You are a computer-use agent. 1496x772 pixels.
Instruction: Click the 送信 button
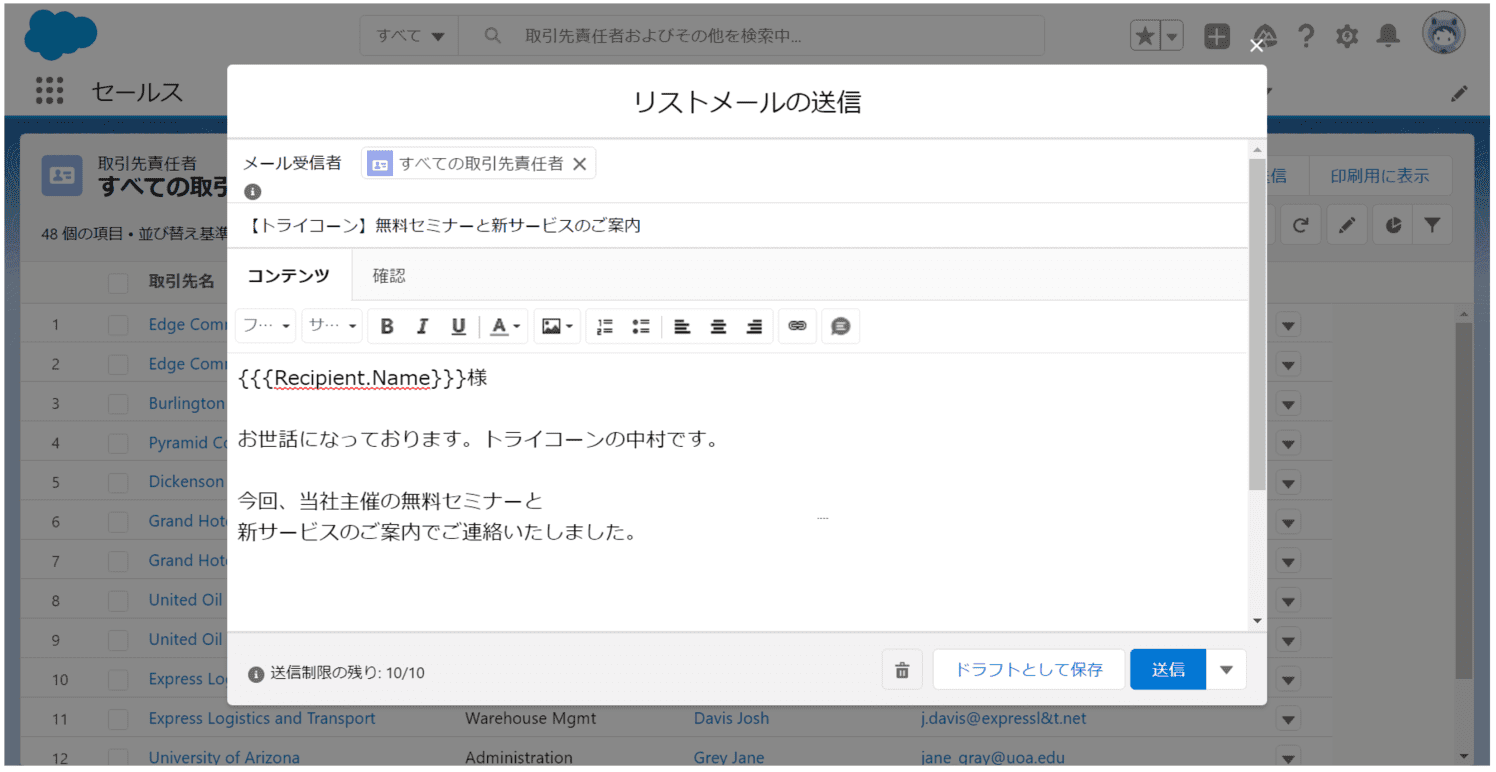1168,670
